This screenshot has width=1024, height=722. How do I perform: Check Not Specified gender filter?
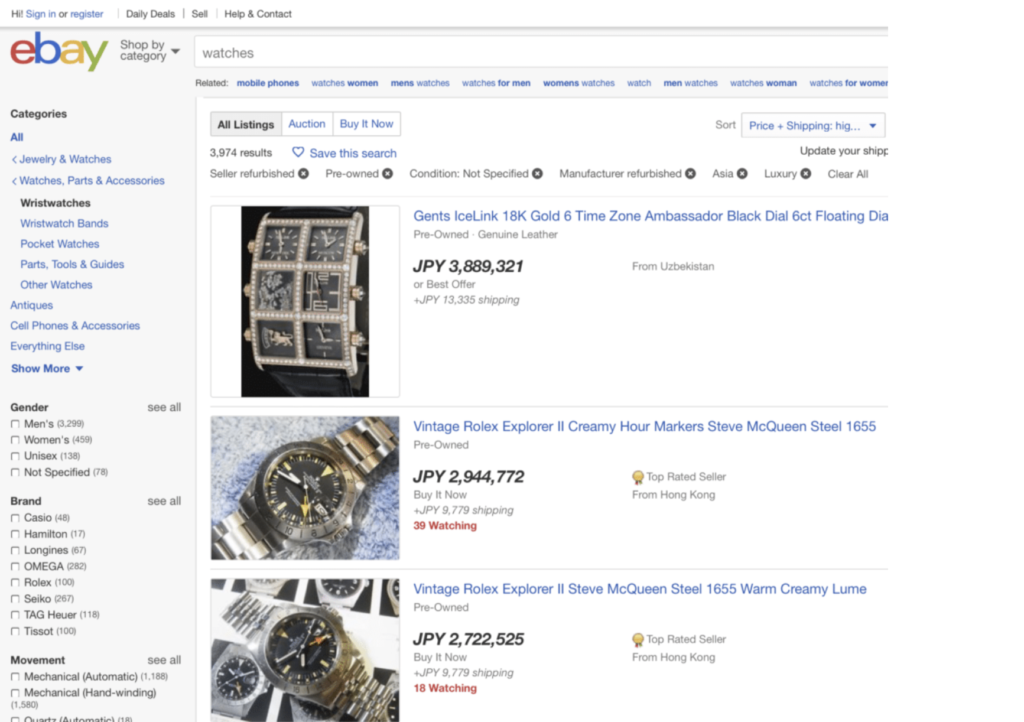point(15,472)
